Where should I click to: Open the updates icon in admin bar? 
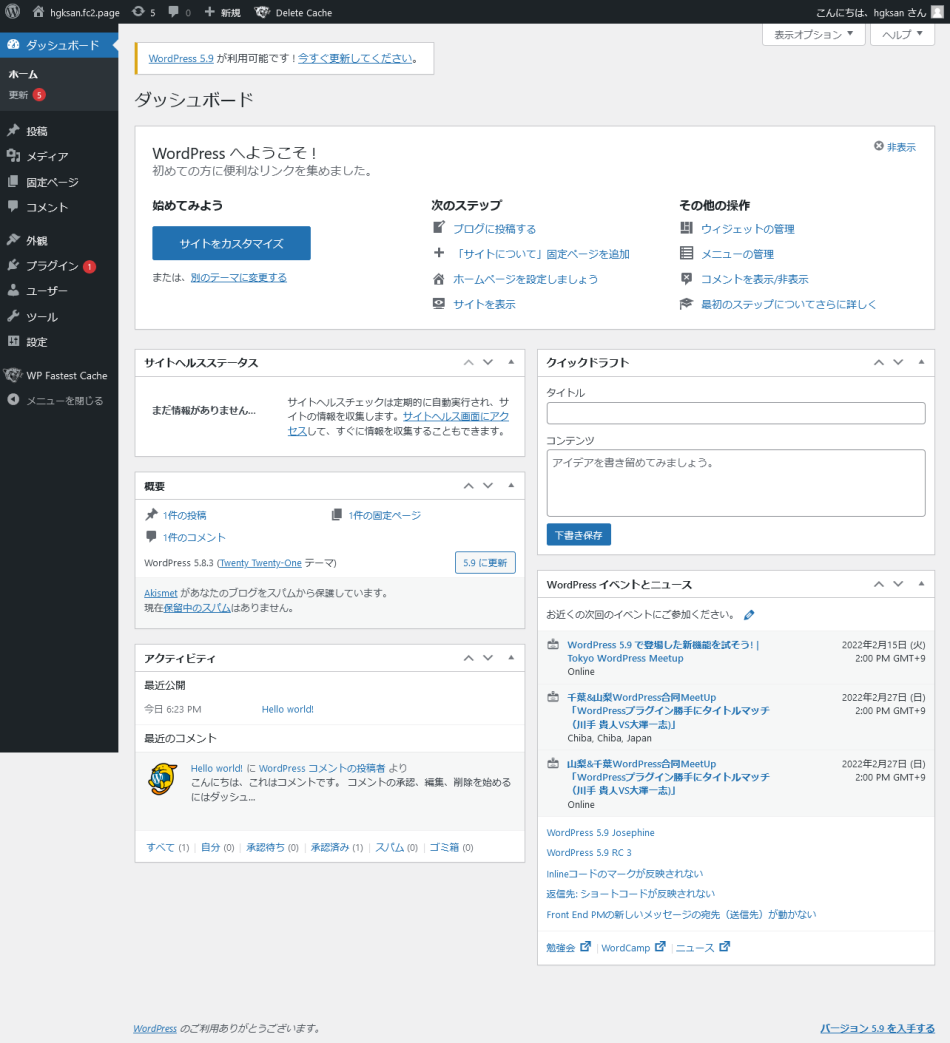click(138, 12)
